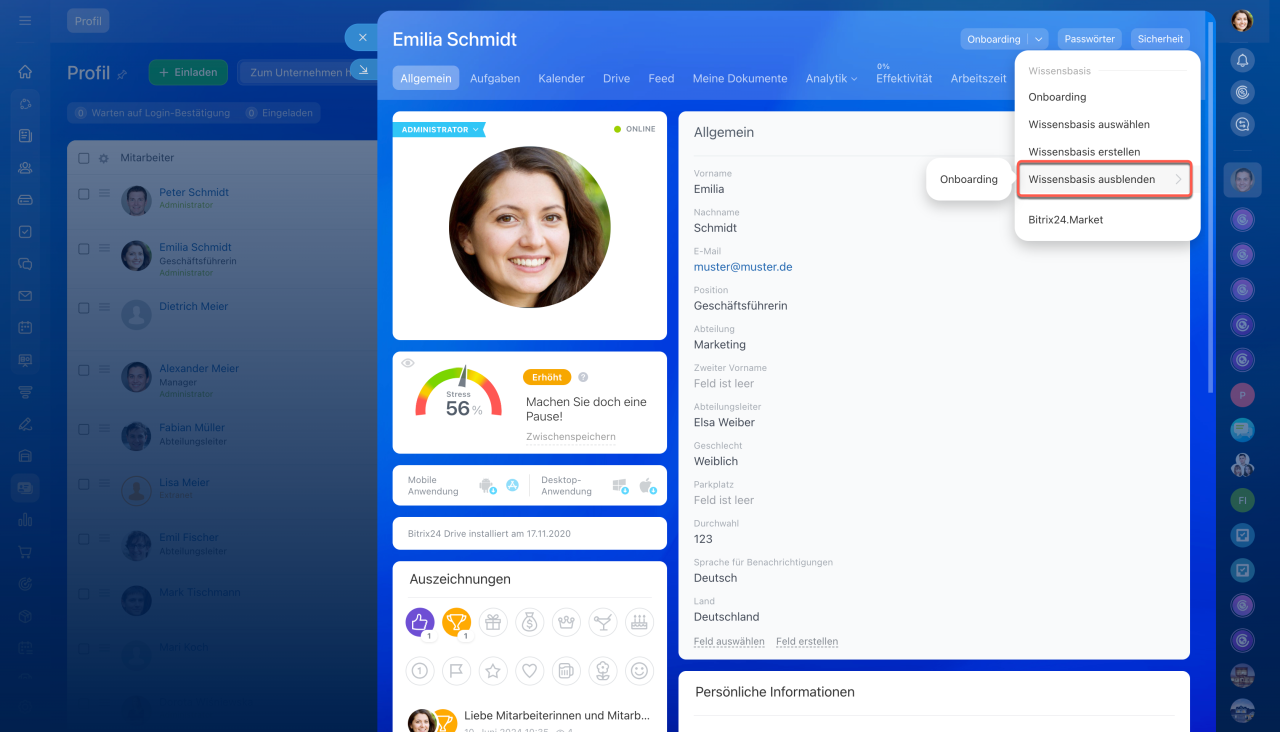Tick the checkbox in Emilia Schmidt's list row
Image resolution: width=1280 pixels, height=732 pixels.
84,249
